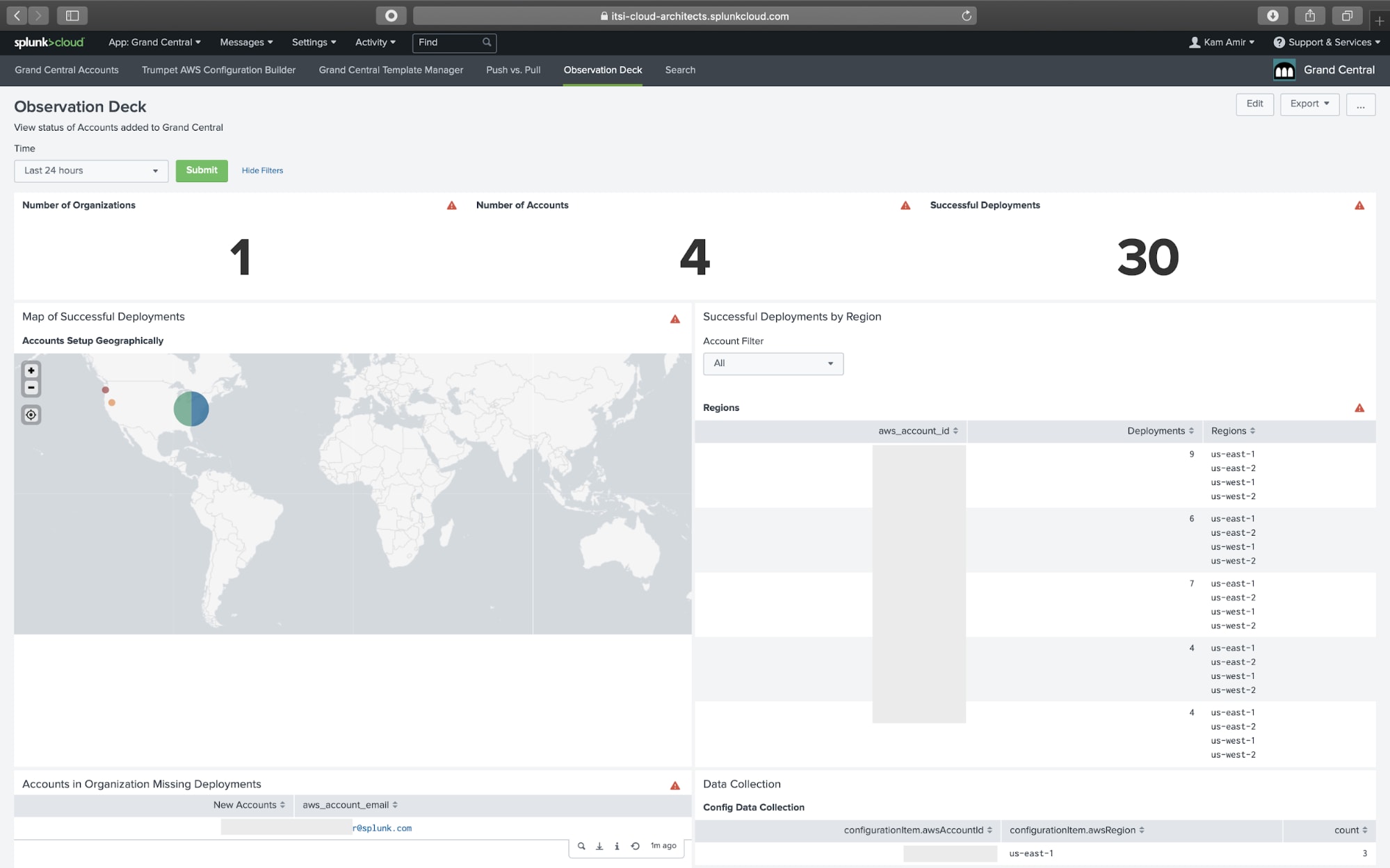Click warning icon on Successful Deployments
This screenshot has width=1390, height=868.
point(1359,206)
